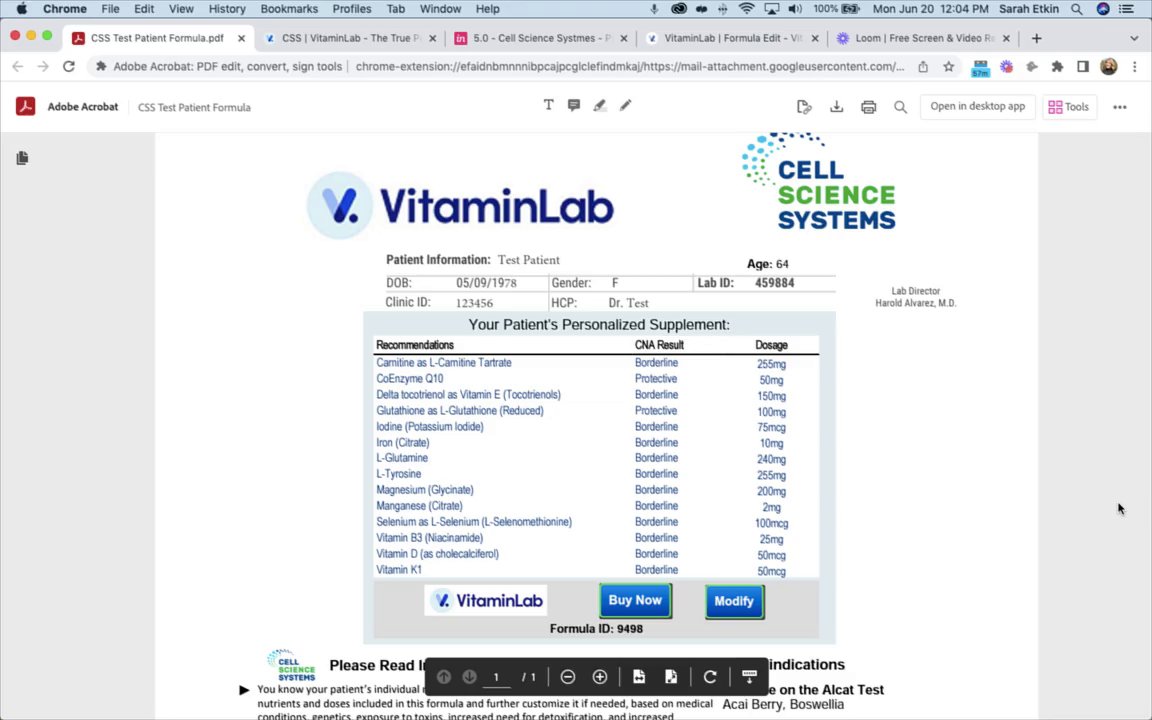The width and height of the screenshot is (1152, 720).
Task: Click the fit to width icon
Action: tap(638, 677)
